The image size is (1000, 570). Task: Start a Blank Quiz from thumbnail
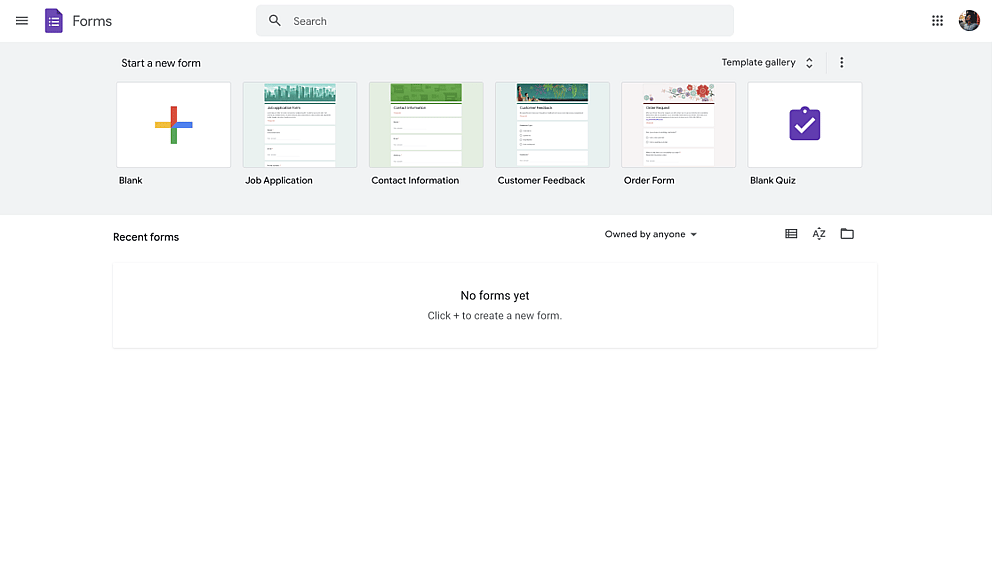click(x=805, y=125)
